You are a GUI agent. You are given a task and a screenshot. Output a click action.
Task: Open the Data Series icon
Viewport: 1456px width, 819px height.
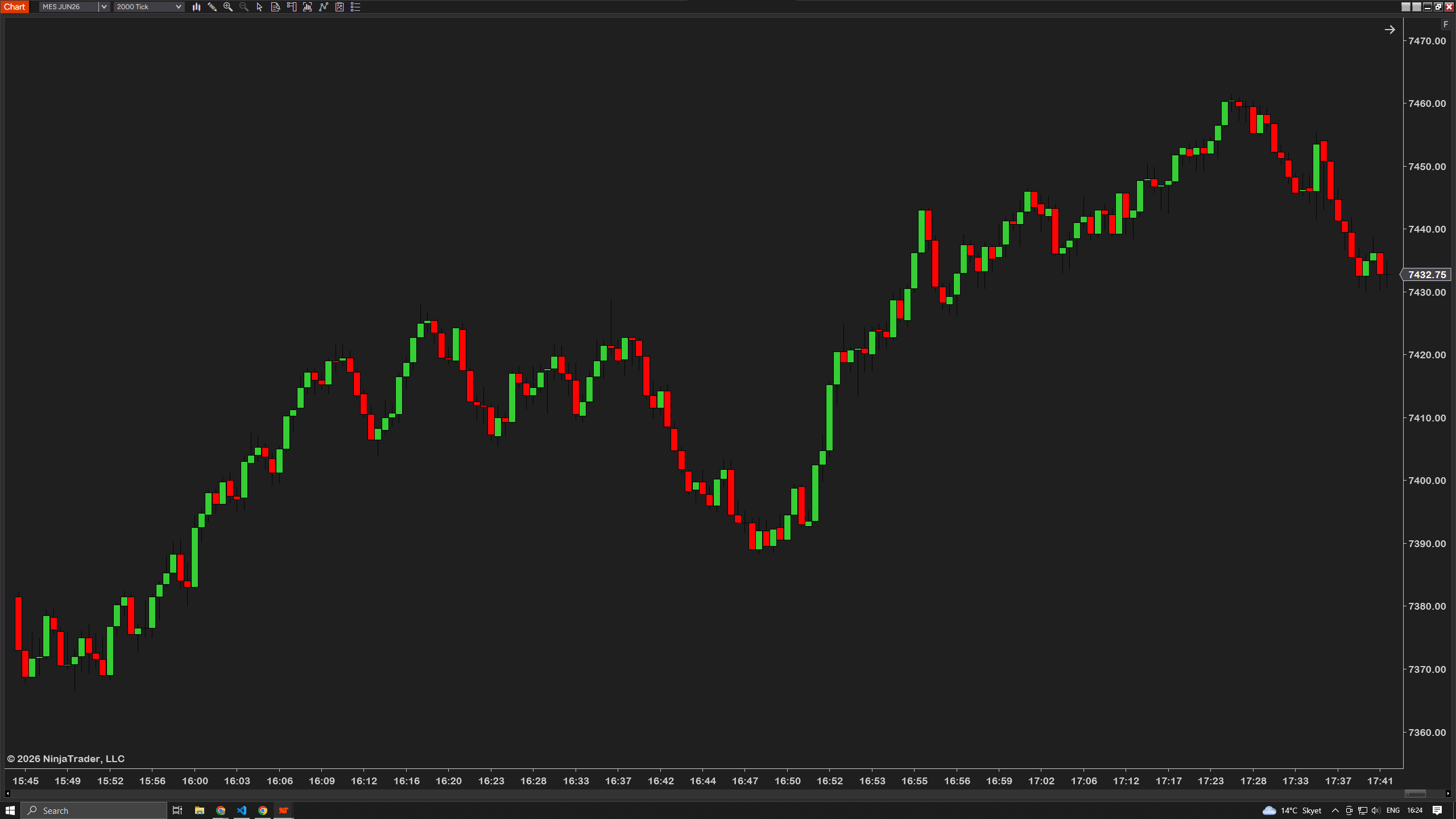click(x=308, y=7)
